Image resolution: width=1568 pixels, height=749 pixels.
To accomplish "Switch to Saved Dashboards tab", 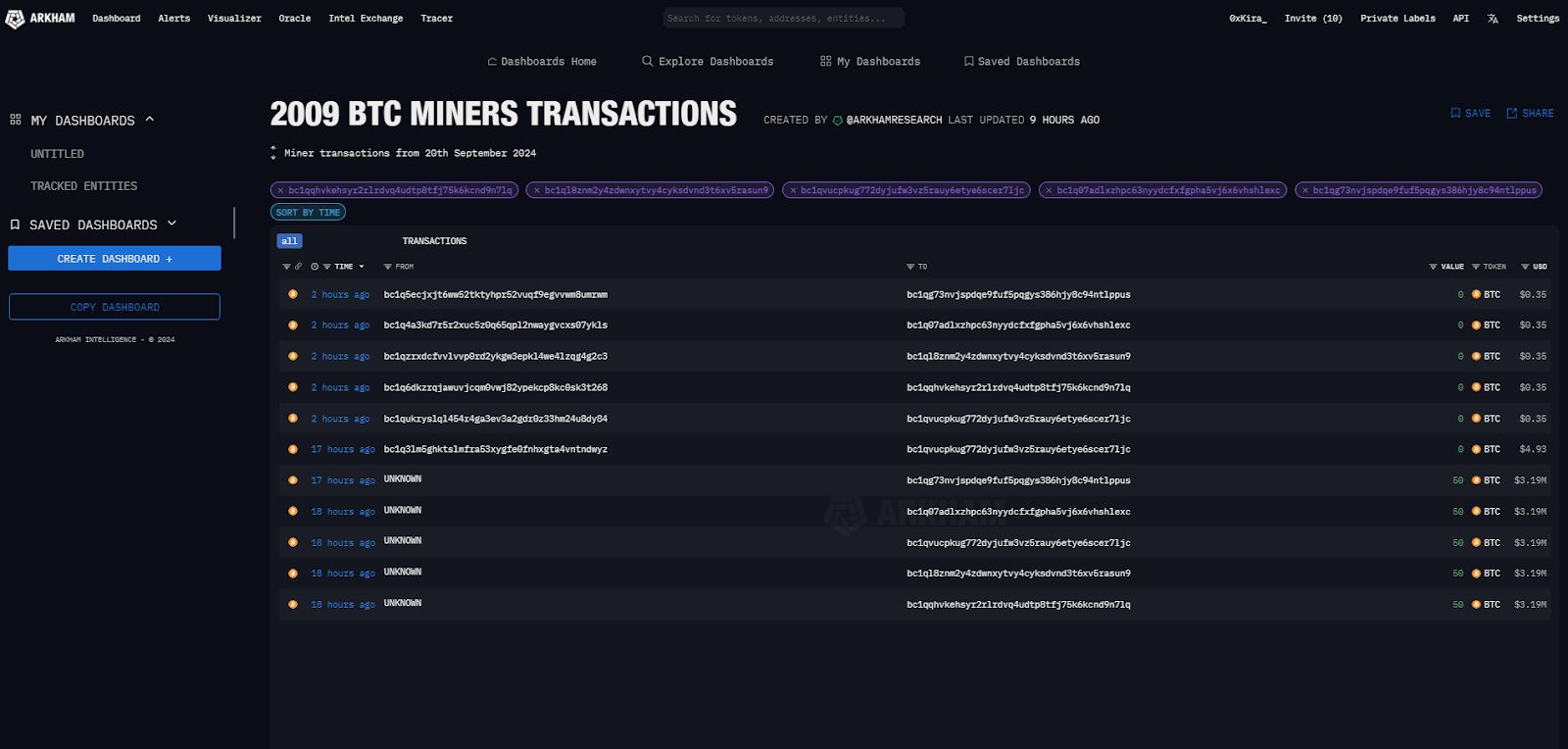I will [1022, 62].
